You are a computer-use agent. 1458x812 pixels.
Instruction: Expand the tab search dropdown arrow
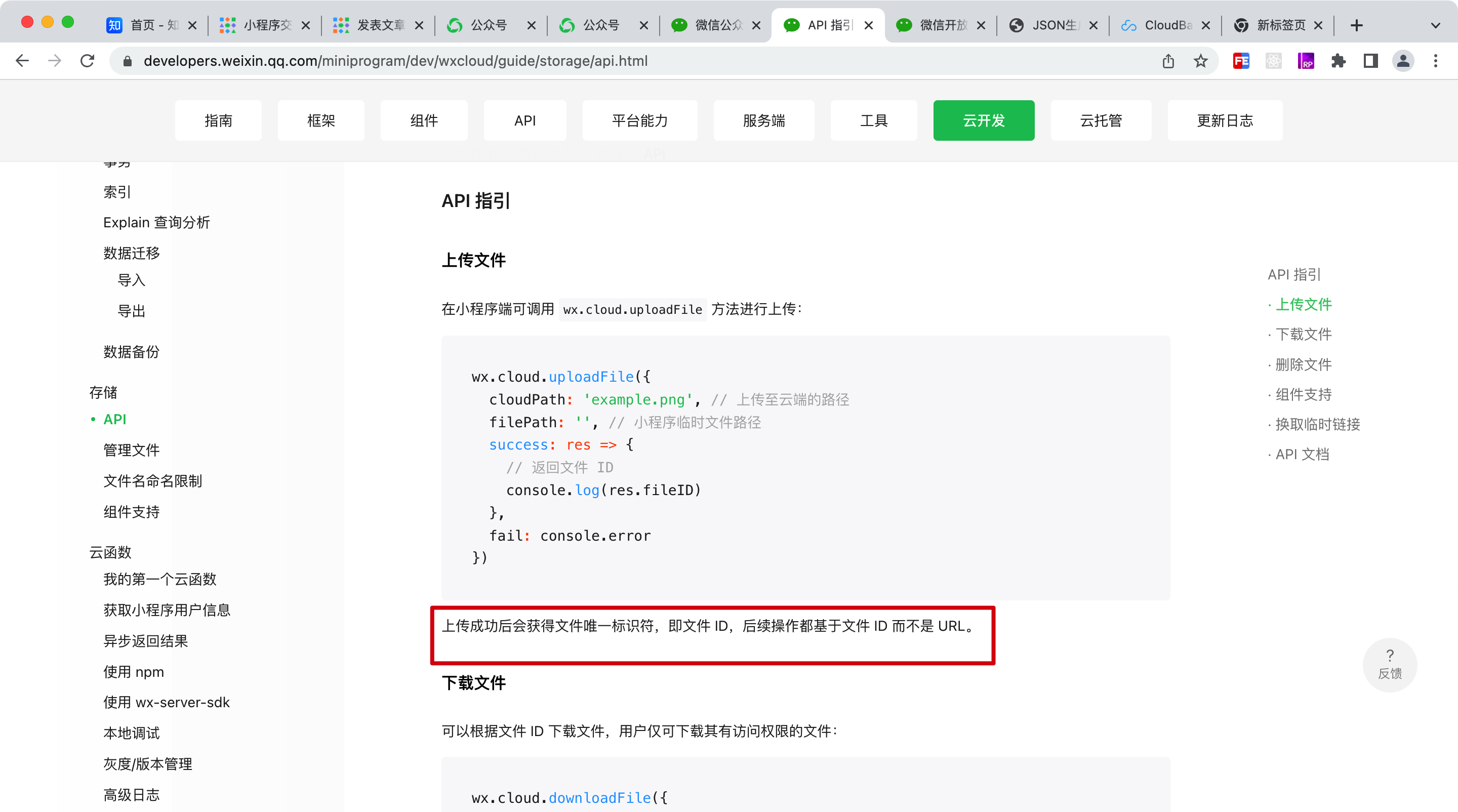1435,25
